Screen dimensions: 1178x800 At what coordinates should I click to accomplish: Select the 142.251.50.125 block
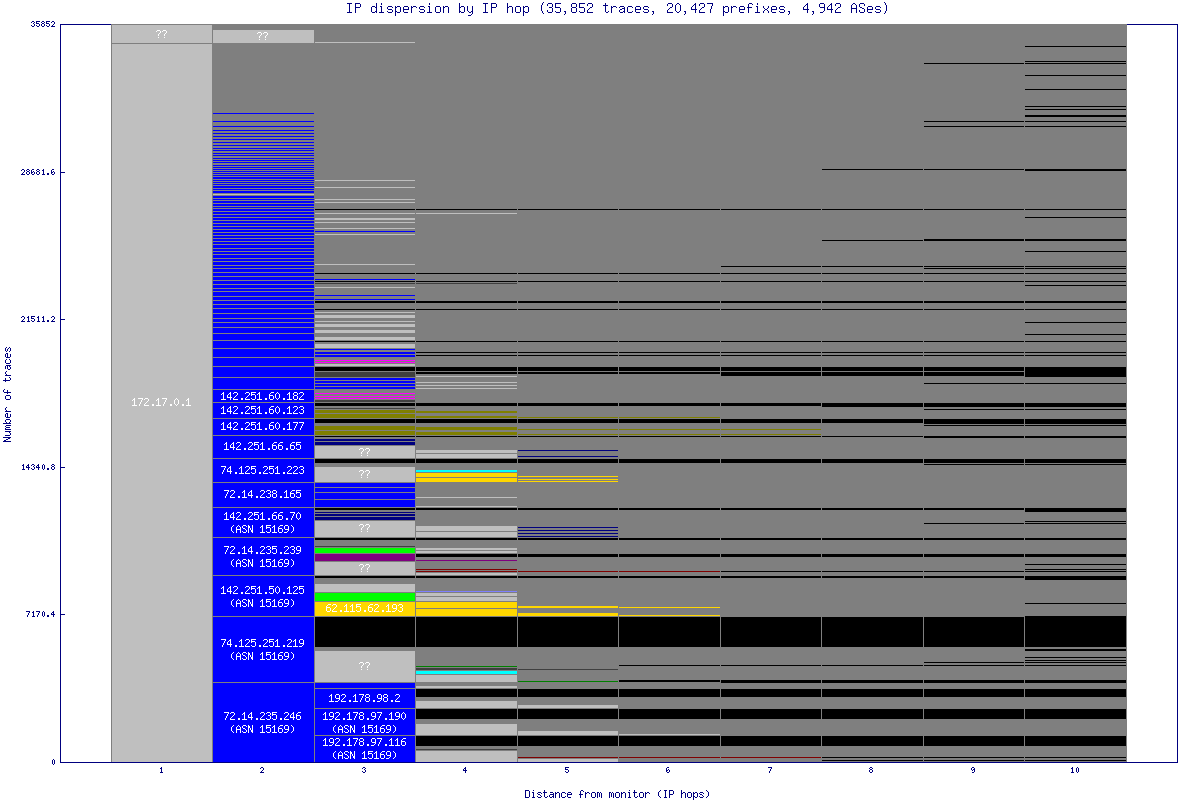(263, 596)
